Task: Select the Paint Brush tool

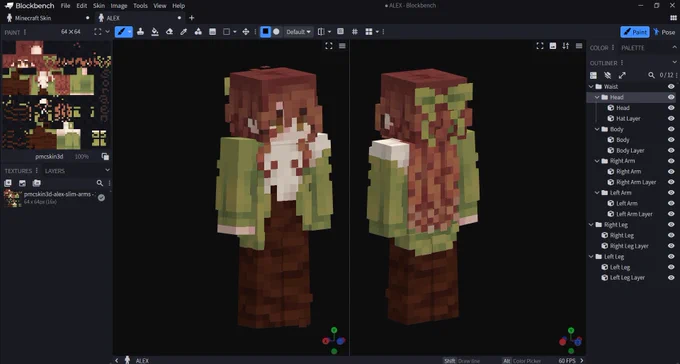Action: tap(121, 32)
